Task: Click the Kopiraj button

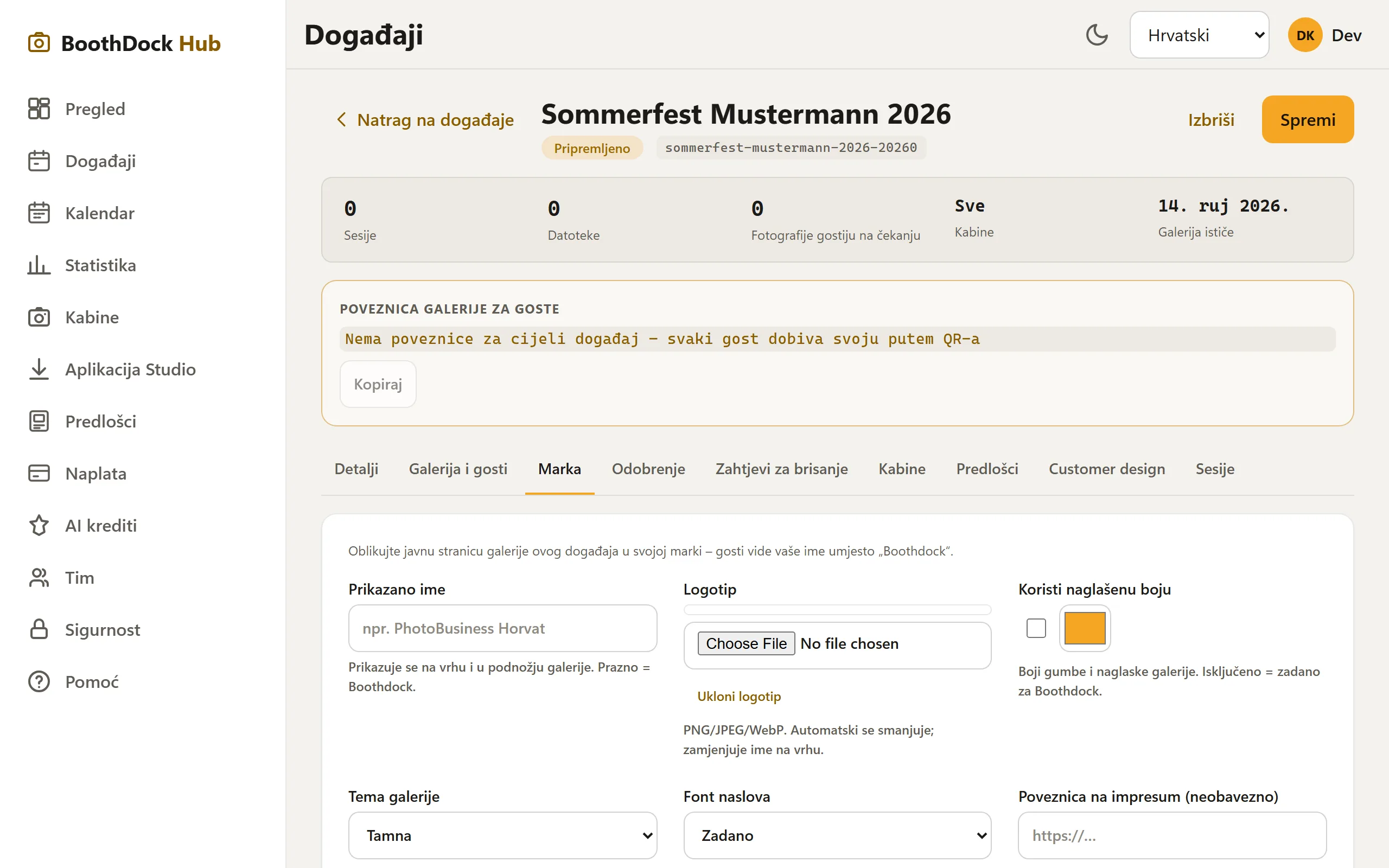Action: tap(378, 384)
